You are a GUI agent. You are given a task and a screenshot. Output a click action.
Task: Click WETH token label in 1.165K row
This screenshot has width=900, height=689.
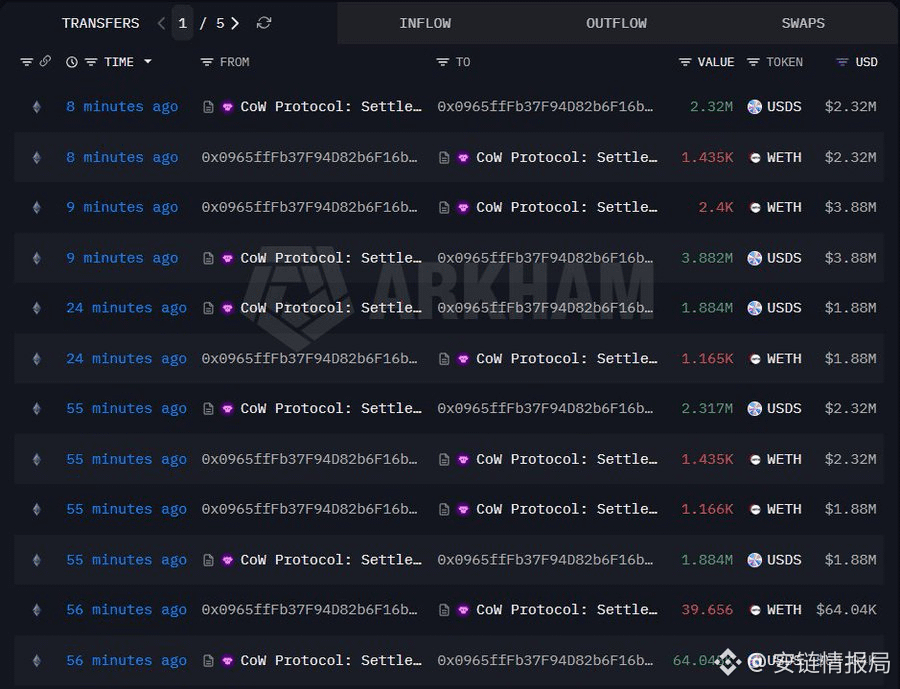tap(784, 359)
